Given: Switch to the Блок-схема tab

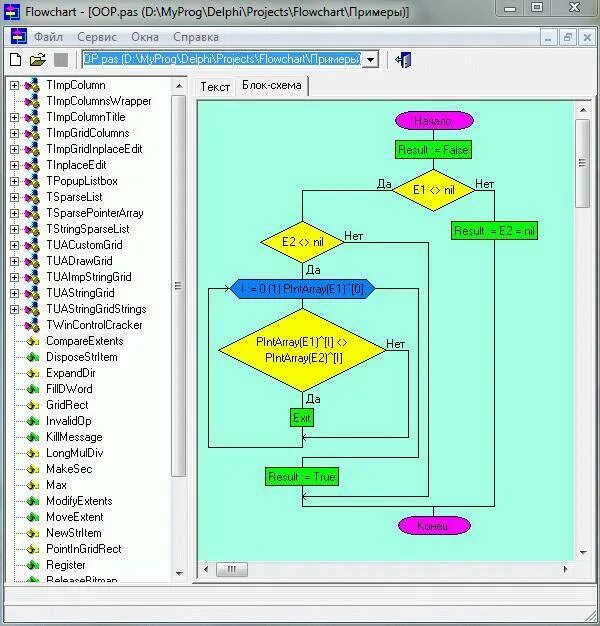Looking at the screenshot, I should (x=271, y=85).
